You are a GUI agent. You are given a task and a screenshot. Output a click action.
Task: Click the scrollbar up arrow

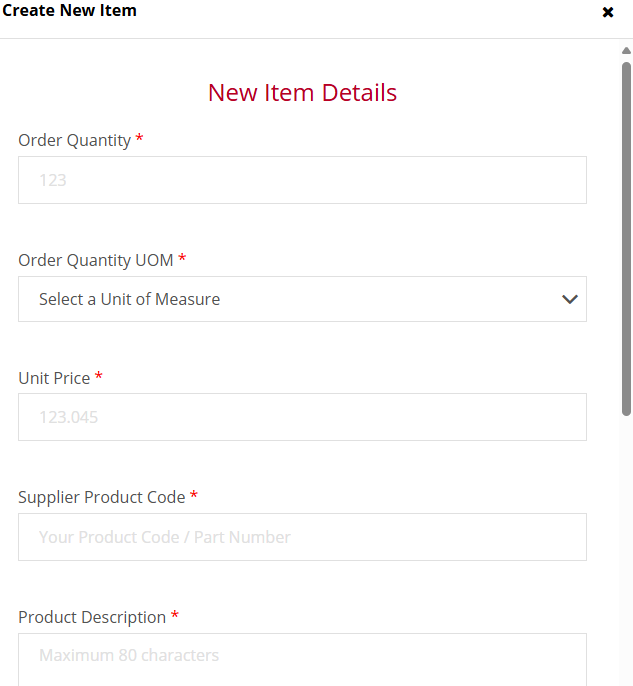click(626, 51)
